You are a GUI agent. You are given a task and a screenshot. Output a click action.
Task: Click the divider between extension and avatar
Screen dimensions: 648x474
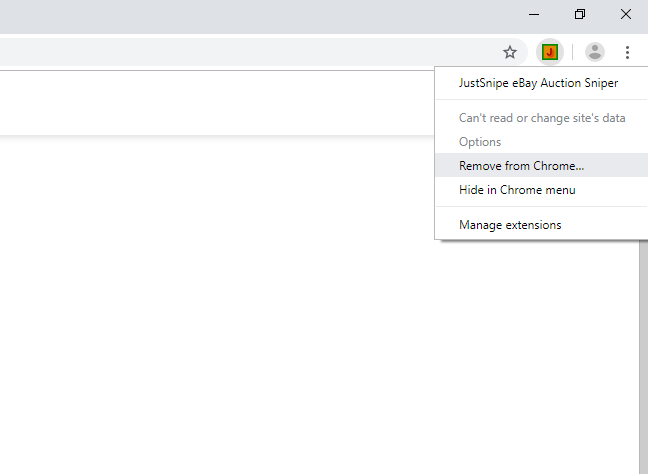pyautogui.click(x=573, y=52)
